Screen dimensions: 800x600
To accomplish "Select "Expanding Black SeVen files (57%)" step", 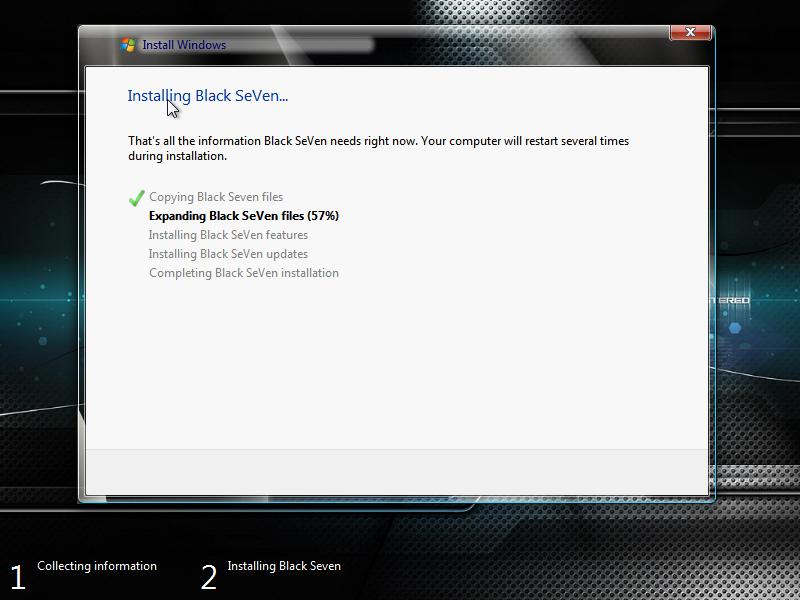I will point(244,216).
